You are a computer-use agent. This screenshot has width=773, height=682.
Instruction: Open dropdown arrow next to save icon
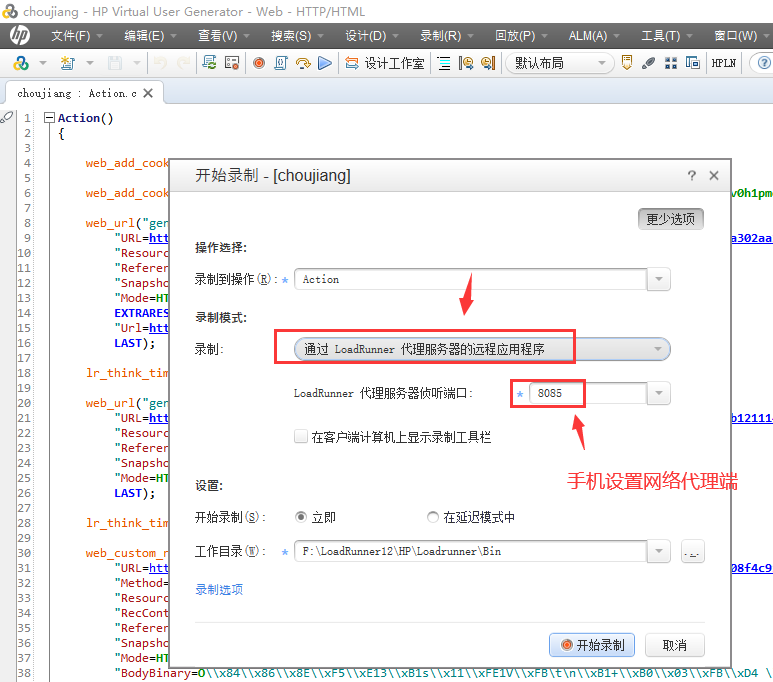point(137,63)
